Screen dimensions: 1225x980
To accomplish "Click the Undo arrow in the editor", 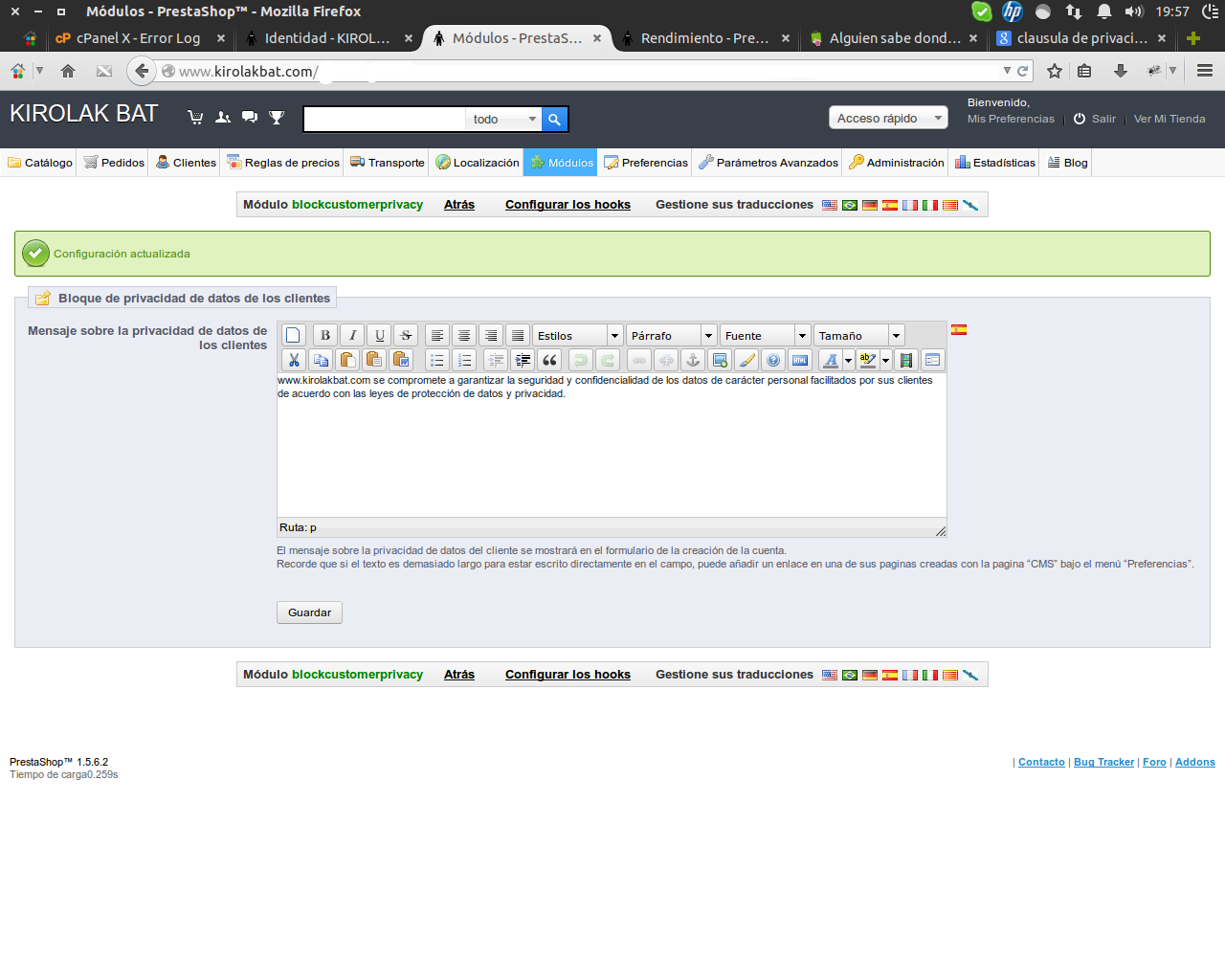I will pyautogui.click(x=581, y=360).
